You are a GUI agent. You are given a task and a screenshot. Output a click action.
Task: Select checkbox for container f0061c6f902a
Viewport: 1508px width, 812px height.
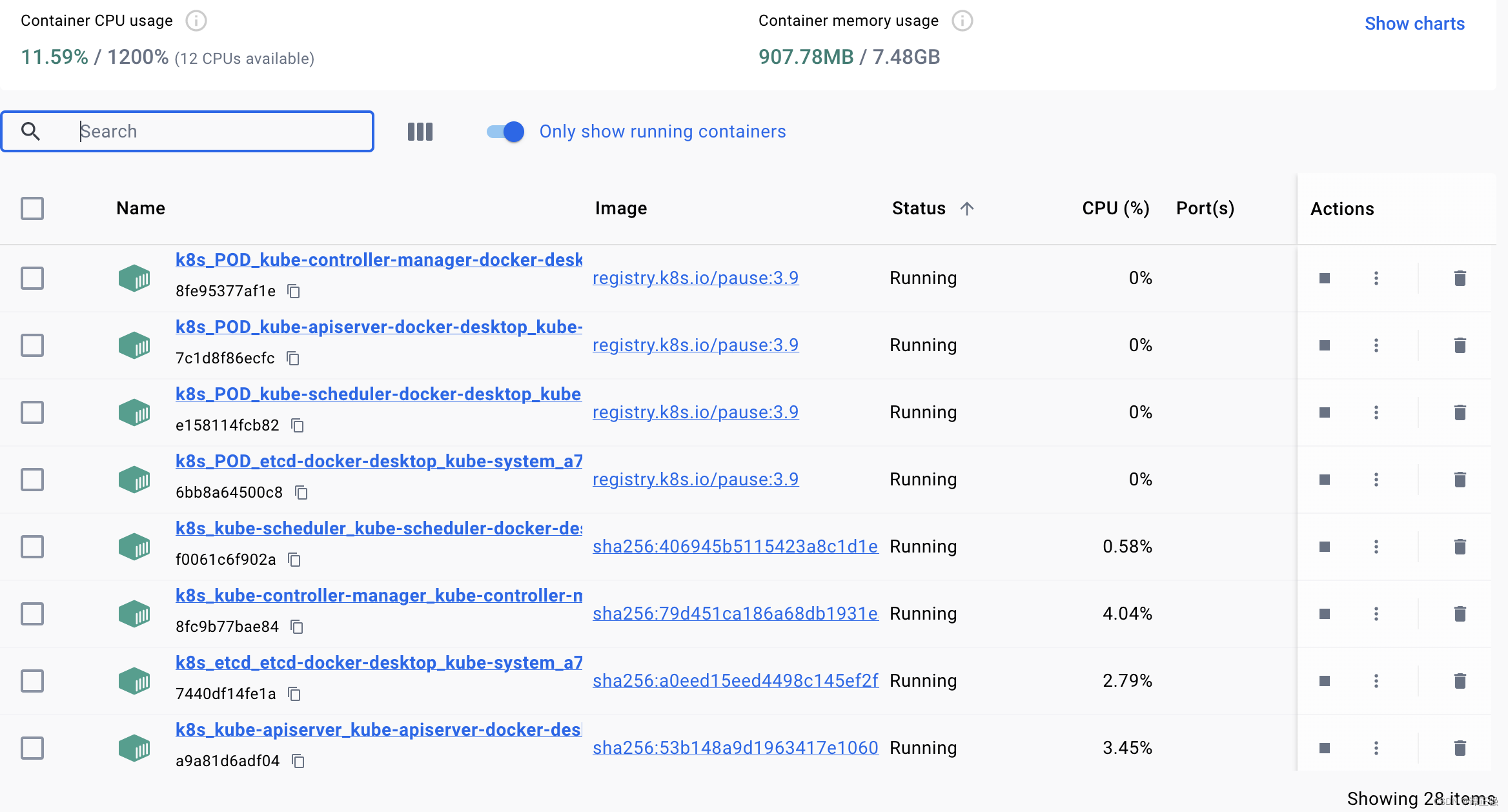point(32,547)
